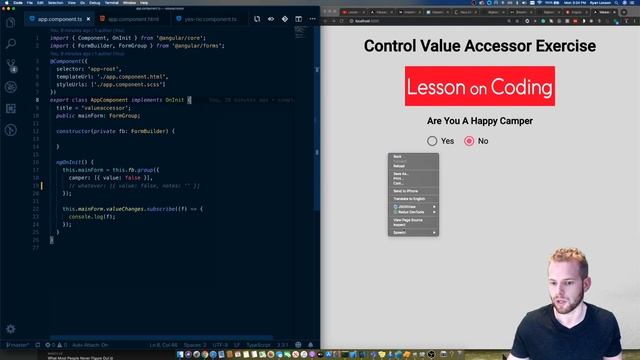Click the Apple menu icon

pyautogui.click(x=6, y=3)
